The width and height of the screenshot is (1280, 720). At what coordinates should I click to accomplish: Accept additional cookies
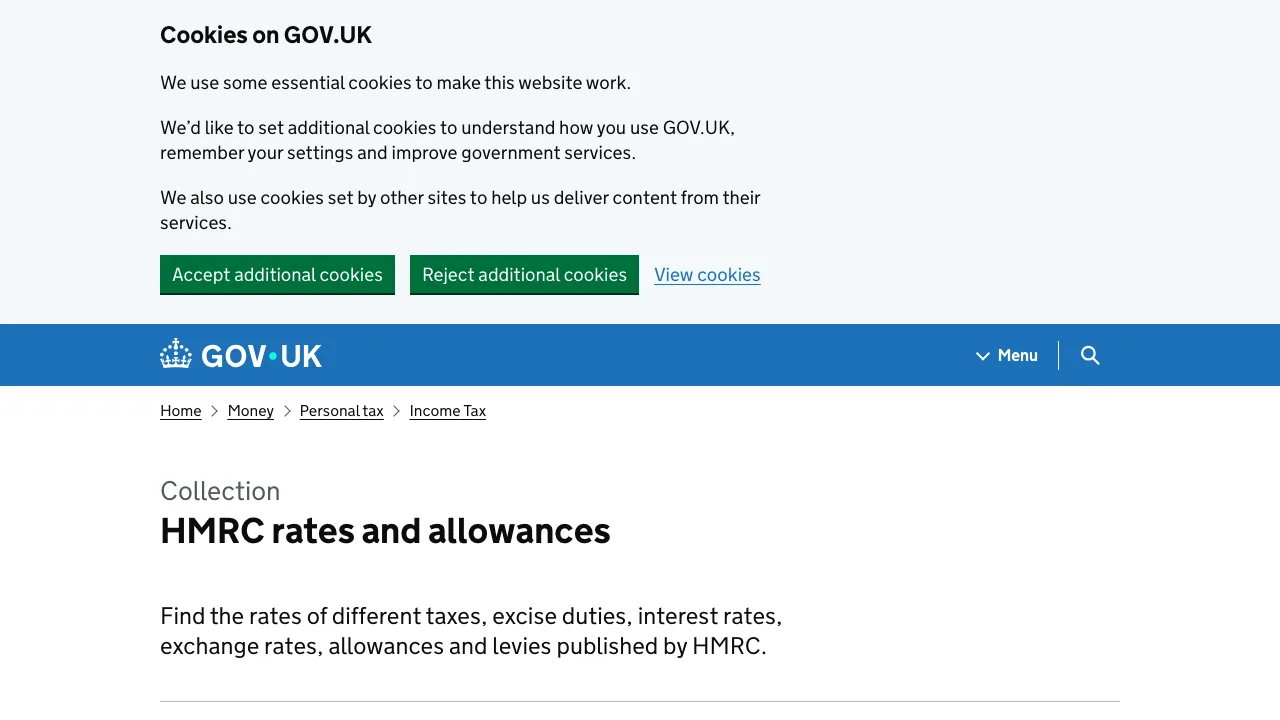coord(277,275)
